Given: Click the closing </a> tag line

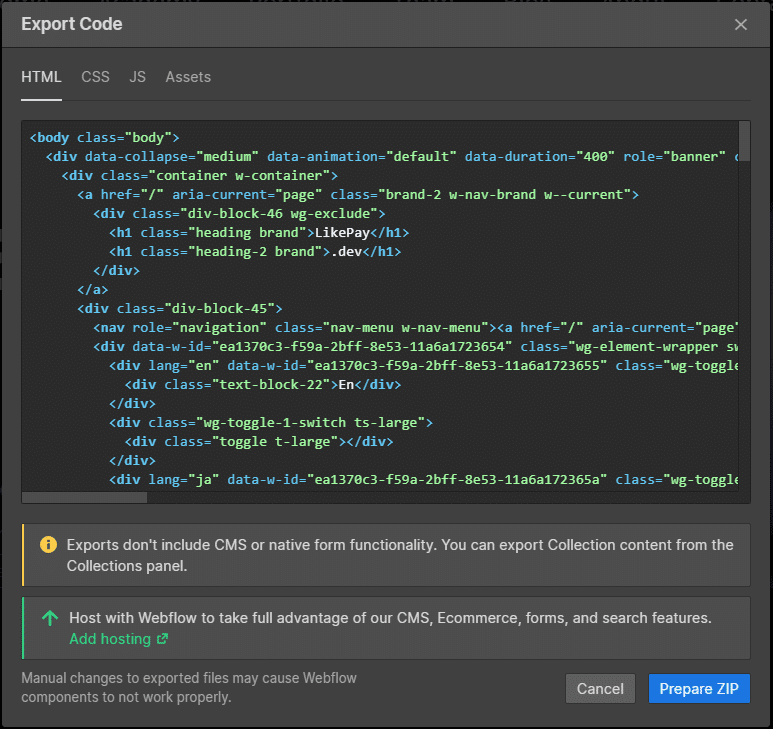Looking at the screenshot, I should pos(93,289).
